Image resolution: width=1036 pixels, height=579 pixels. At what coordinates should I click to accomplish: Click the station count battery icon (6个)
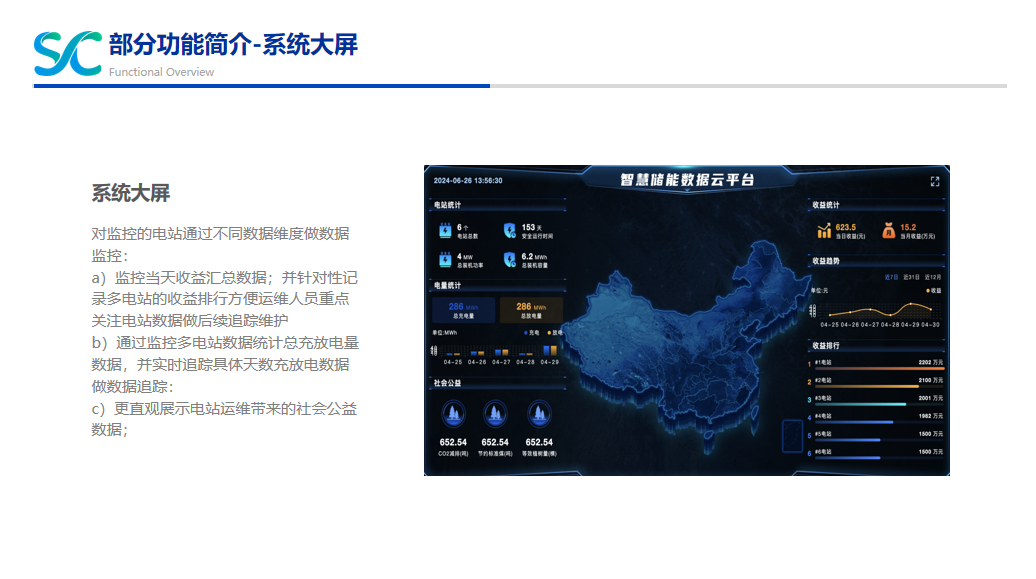(x=445, y=231)
